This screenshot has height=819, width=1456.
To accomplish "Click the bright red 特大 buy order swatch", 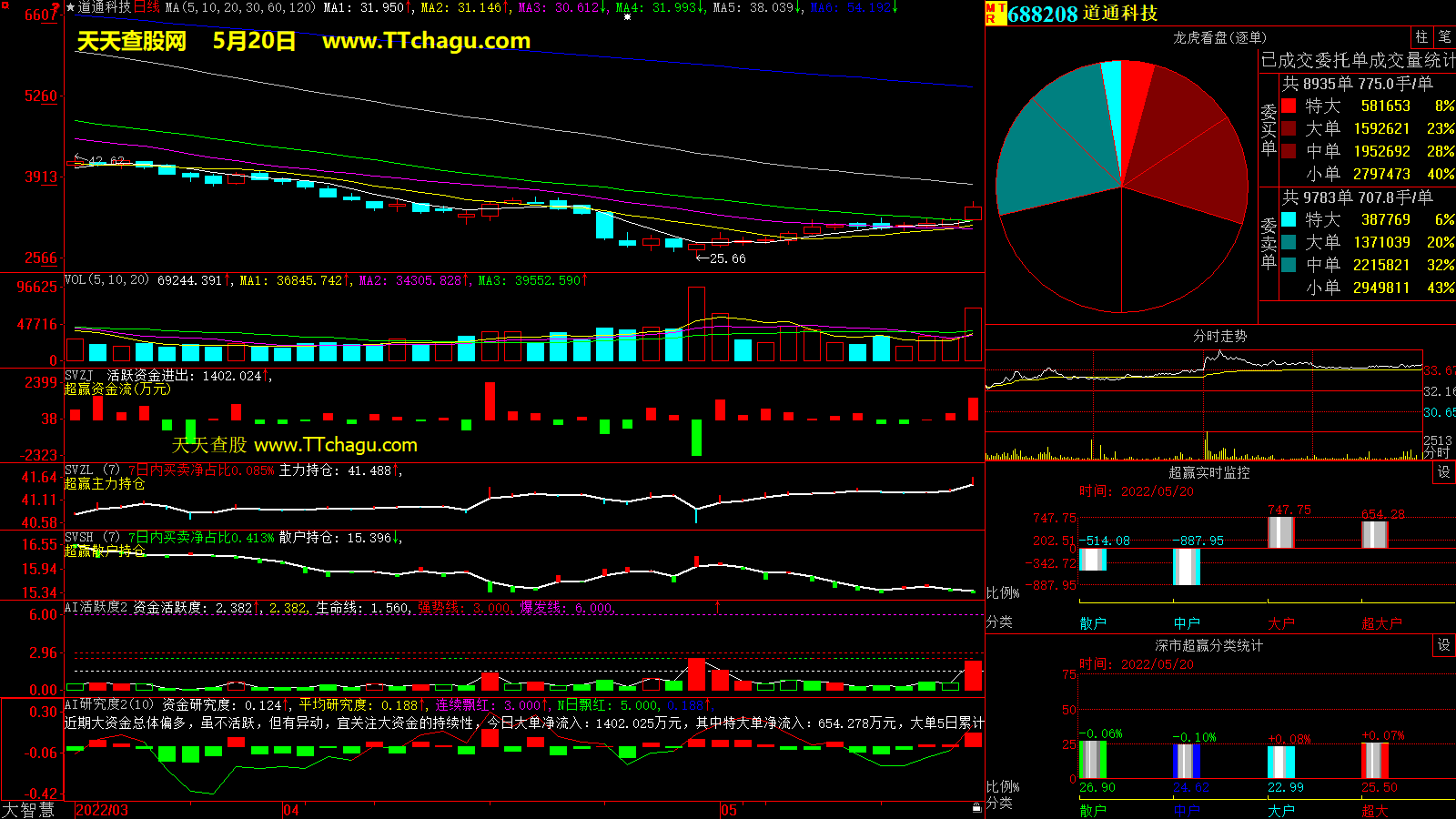I will tap(1289, 106).
